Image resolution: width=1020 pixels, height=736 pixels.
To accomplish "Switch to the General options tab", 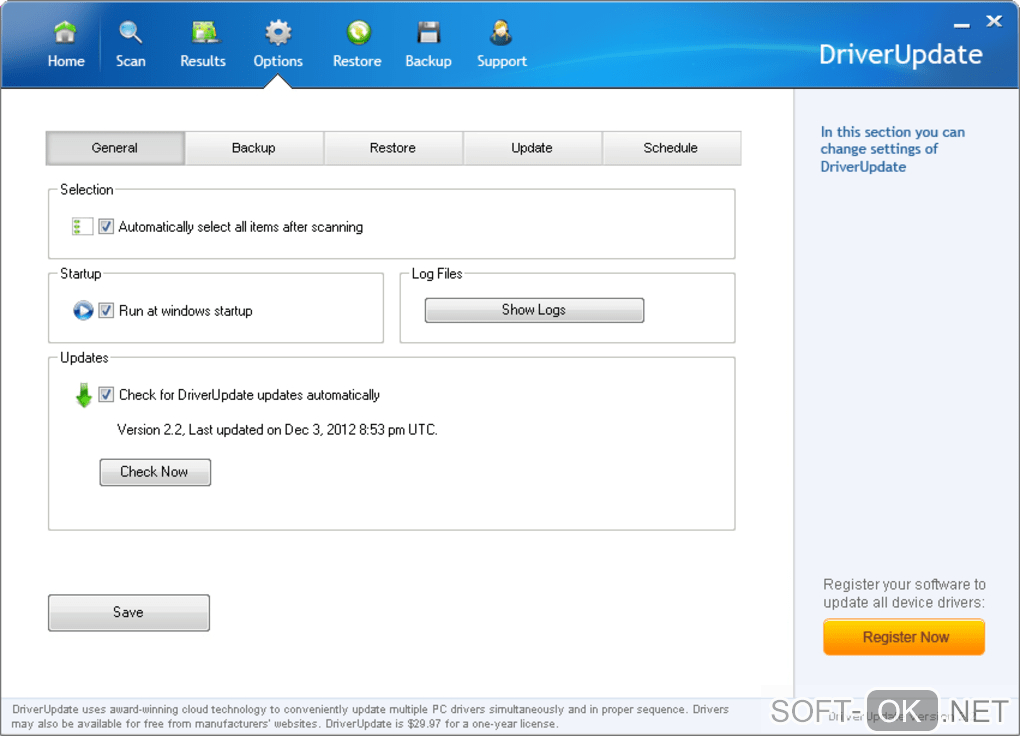I will coord(115,148).
